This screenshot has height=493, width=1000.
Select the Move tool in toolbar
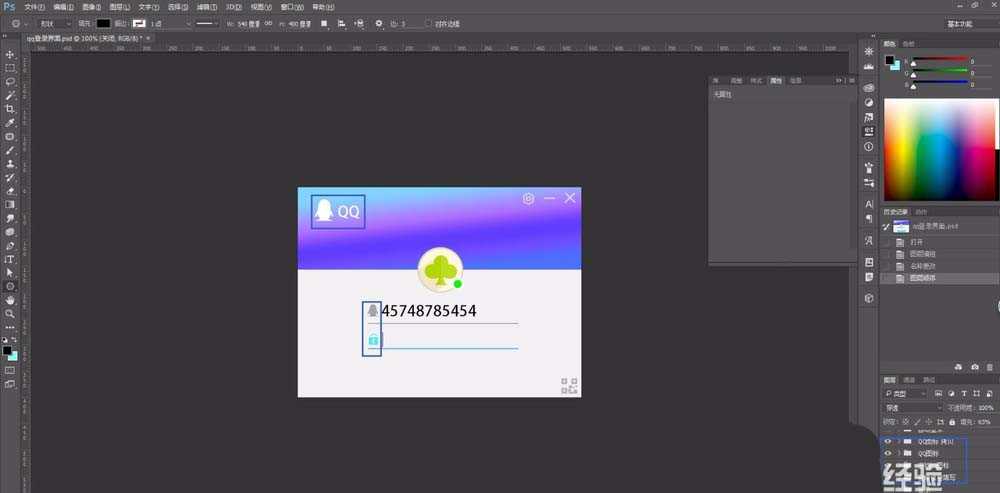[10, 54]
